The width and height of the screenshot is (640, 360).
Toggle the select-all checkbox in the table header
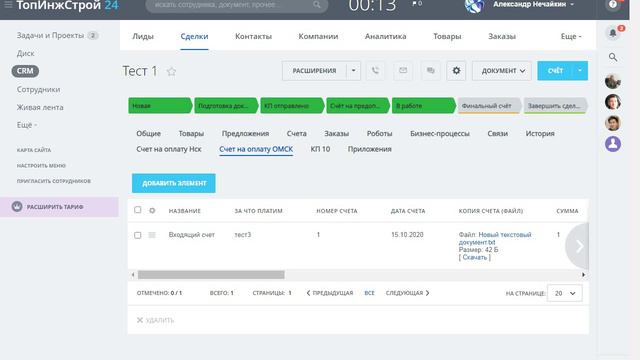click(x=138, y=210)
